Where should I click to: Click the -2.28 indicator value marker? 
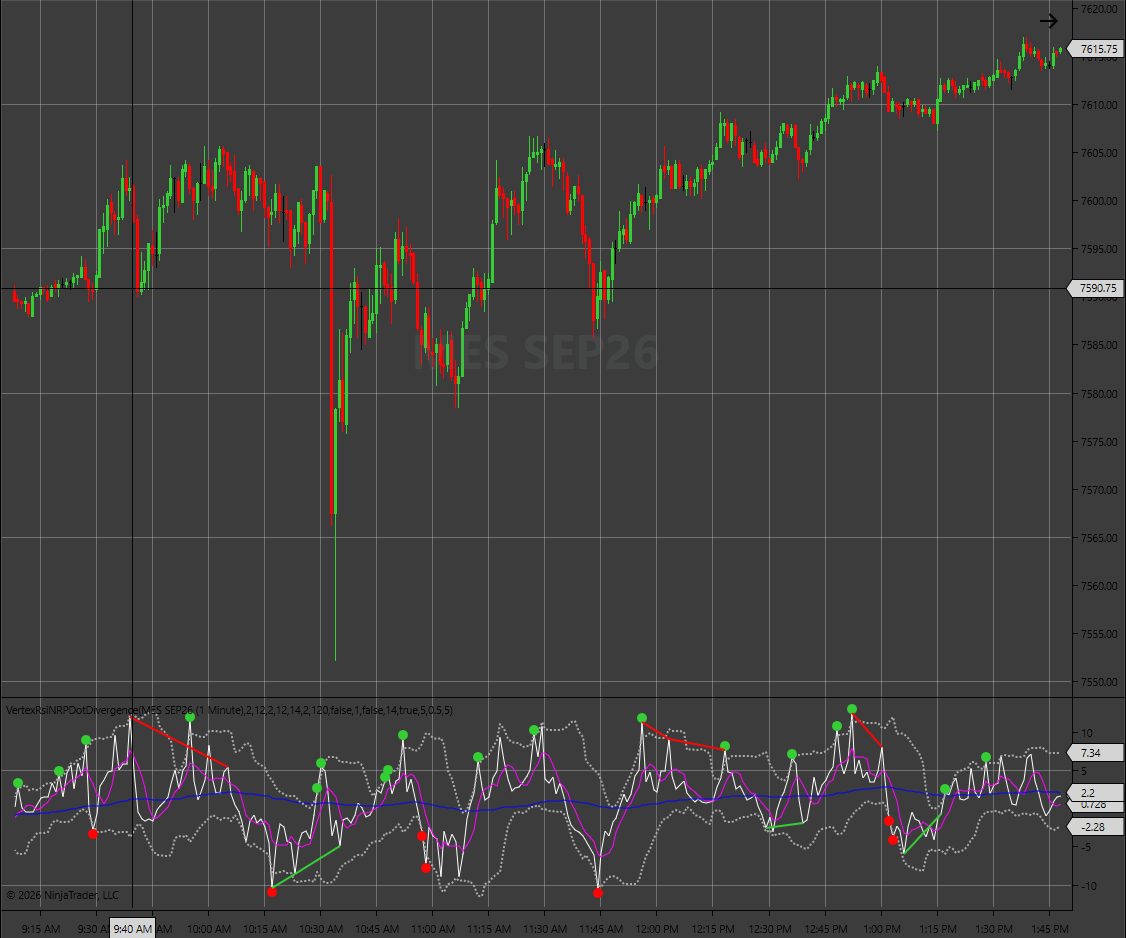pyautogui.click(x=1095, y=827)
